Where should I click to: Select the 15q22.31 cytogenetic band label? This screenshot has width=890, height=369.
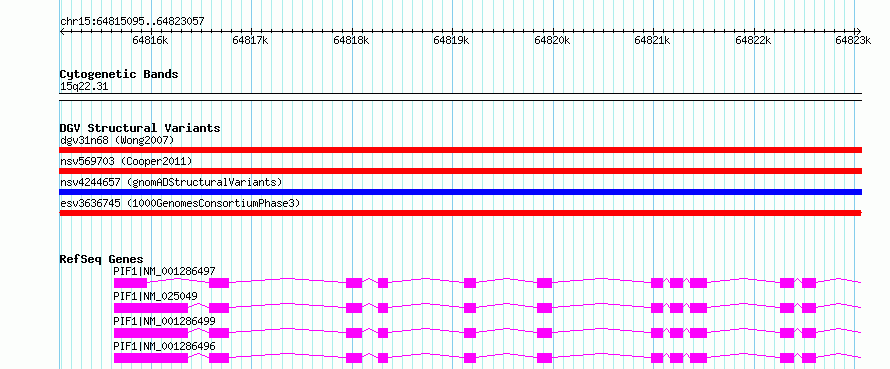pos(83,87)
